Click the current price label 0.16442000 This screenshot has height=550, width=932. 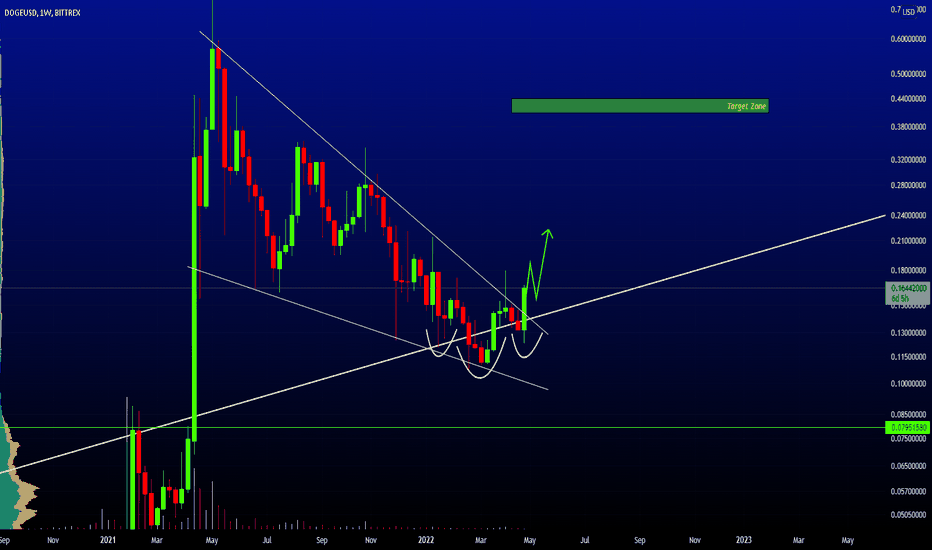908,288
